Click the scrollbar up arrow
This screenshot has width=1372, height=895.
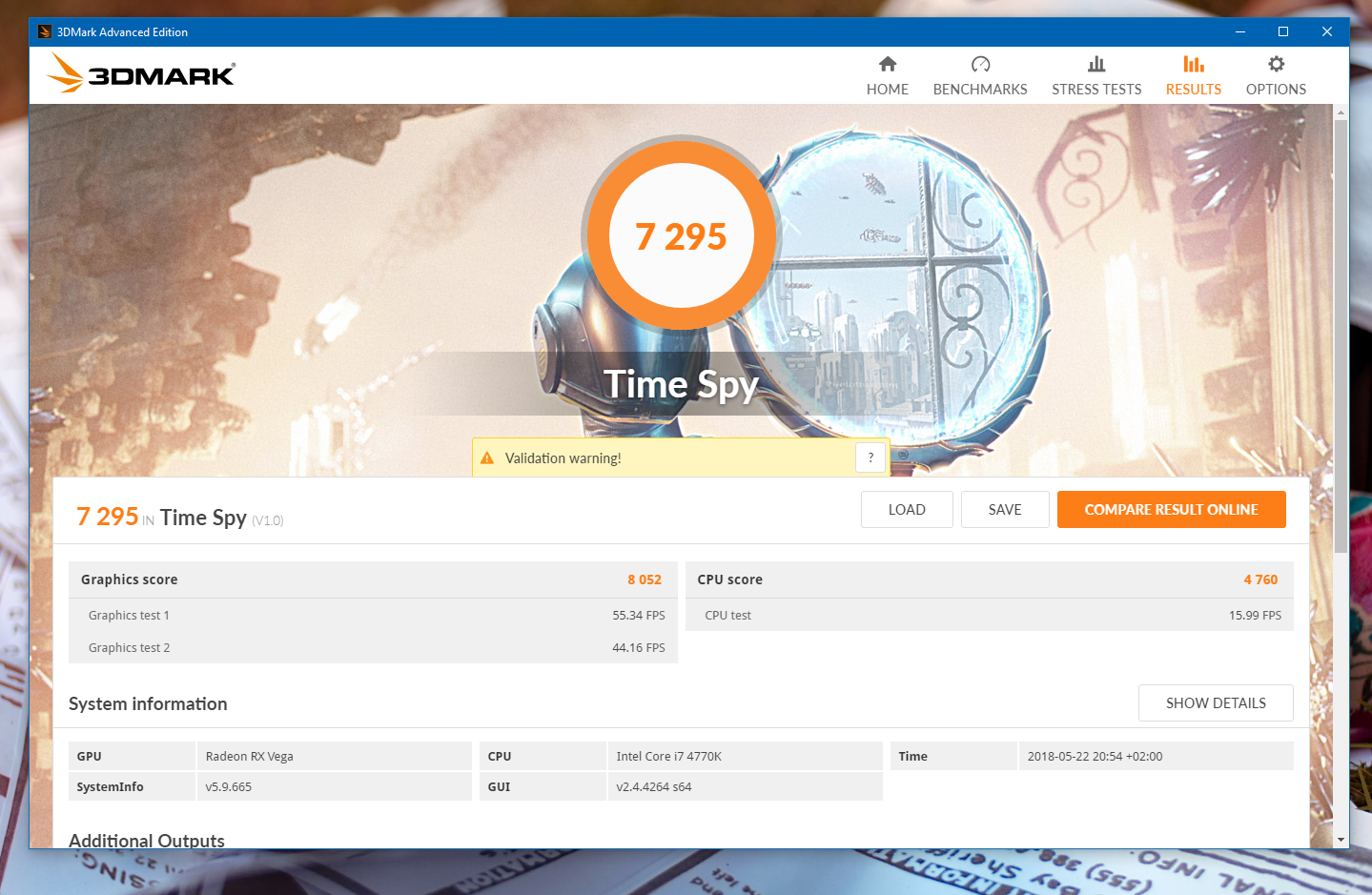[x=1341, y=112]
